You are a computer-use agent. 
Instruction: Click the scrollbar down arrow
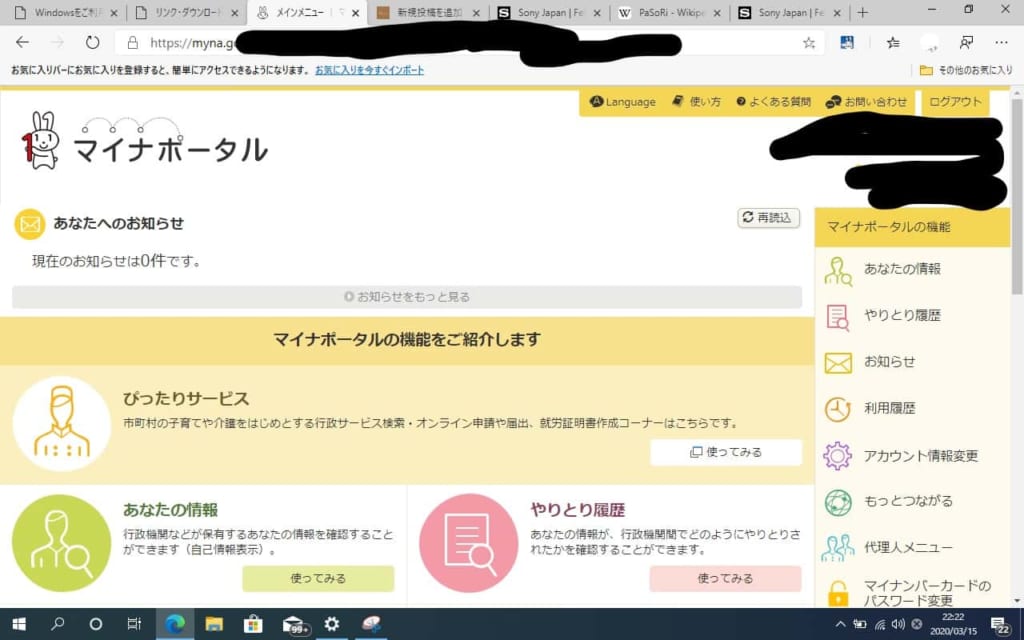(1017, 601)
